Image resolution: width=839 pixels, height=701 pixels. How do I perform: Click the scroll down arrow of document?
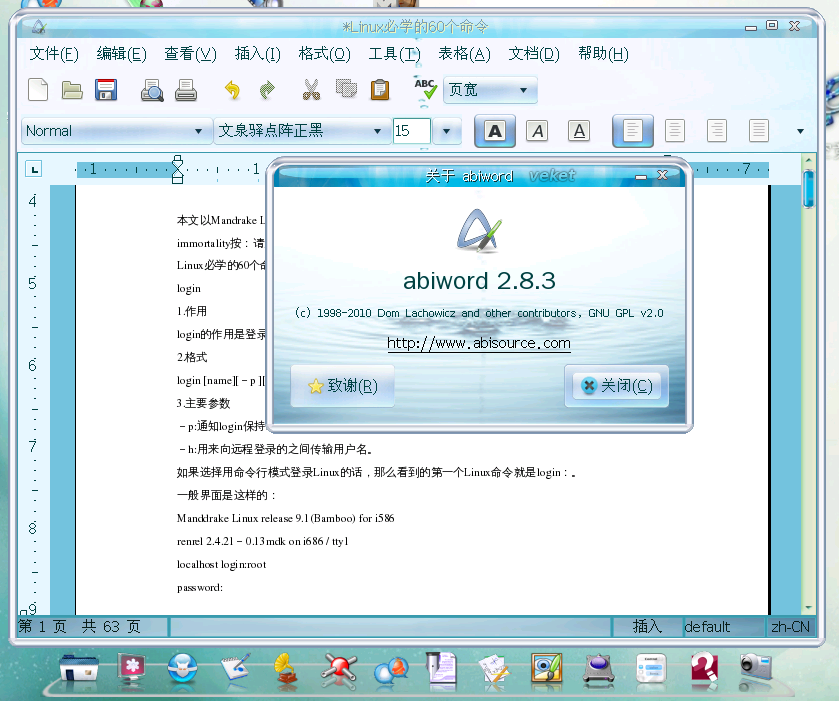point(808,608)
